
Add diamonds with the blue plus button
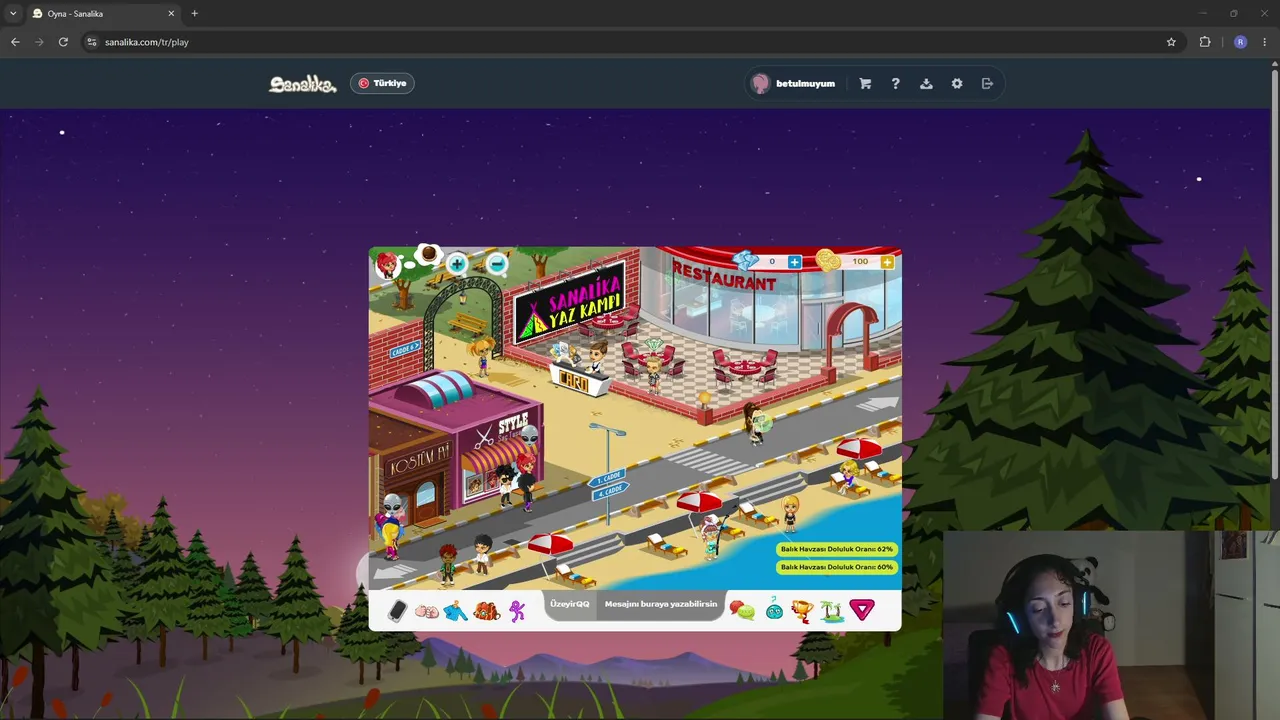coord(794,262)
